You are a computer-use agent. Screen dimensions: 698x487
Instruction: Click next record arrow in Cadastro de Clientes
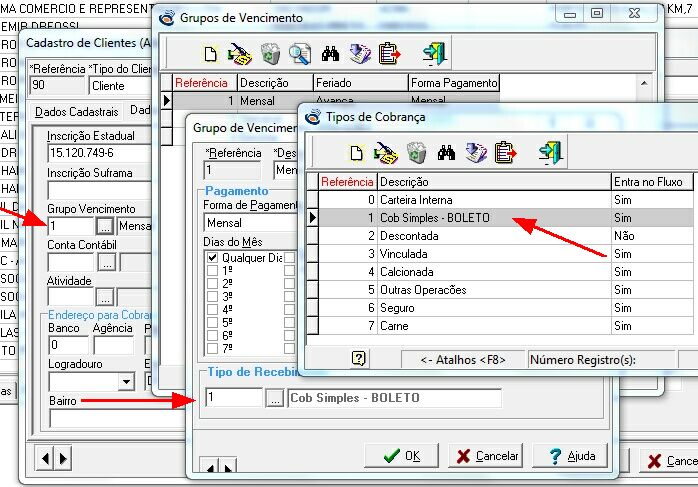pyautogui.click(x=62, y=458)
